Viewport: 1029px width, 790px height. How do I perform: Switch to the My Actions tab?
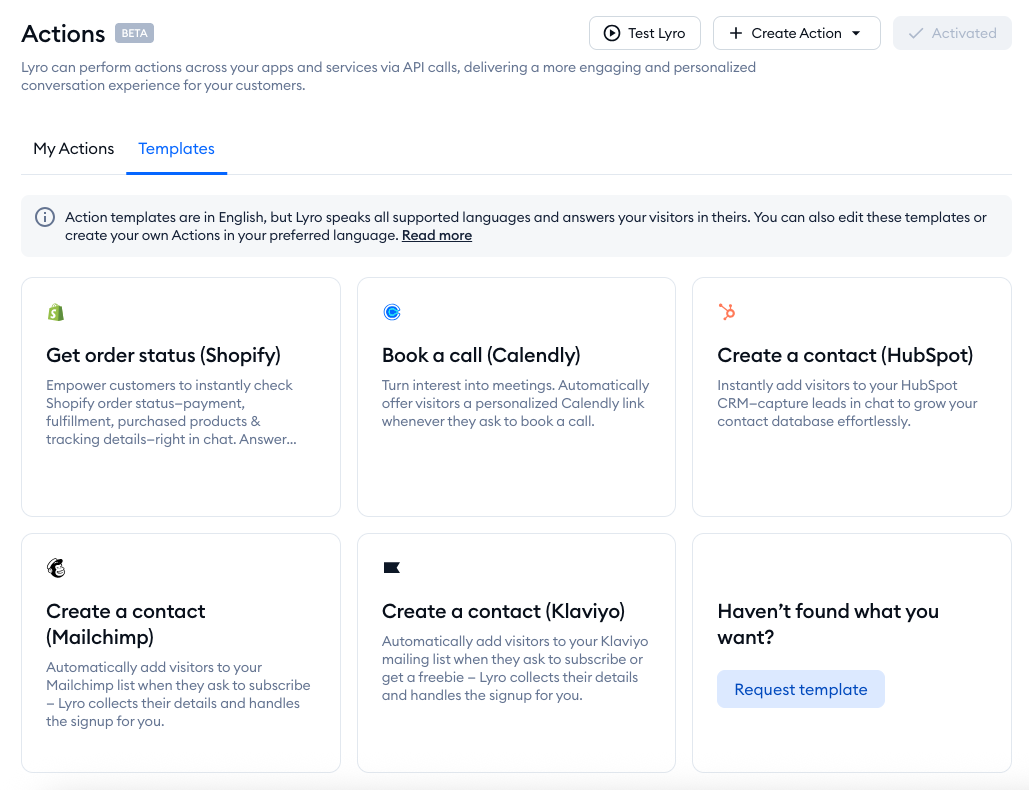point(74,149)
